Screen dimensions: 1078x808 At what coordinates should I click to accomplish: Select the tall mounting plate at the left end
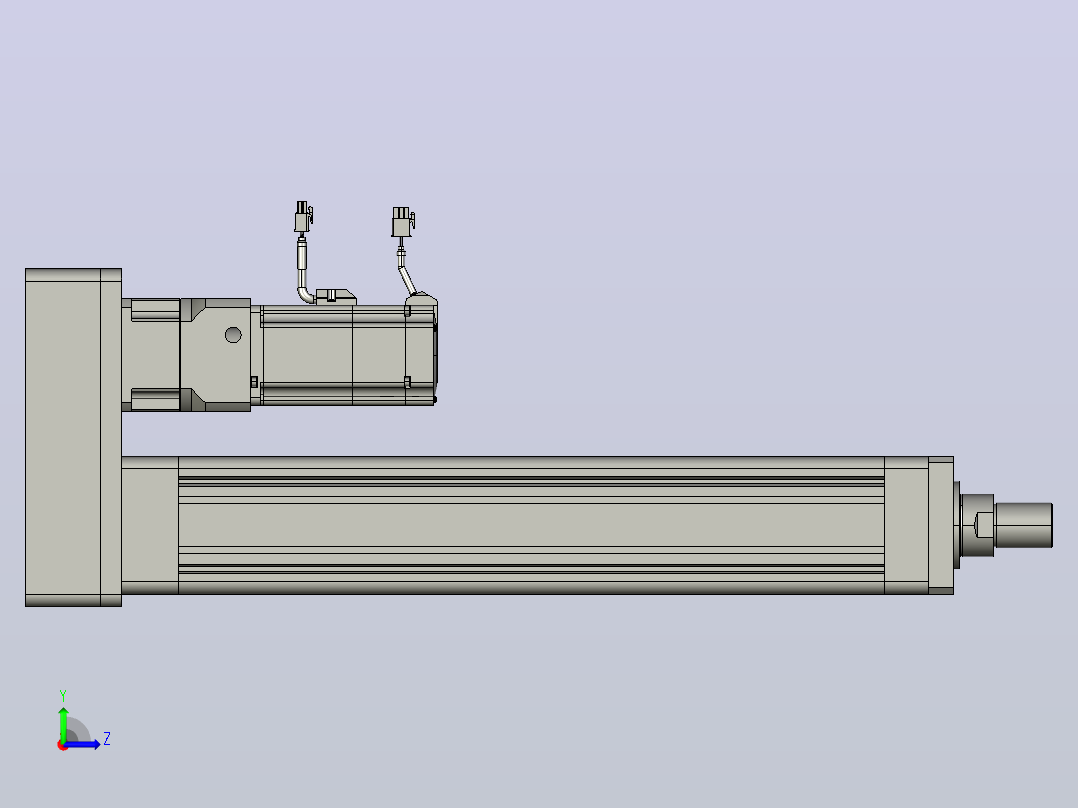point(74,437)
